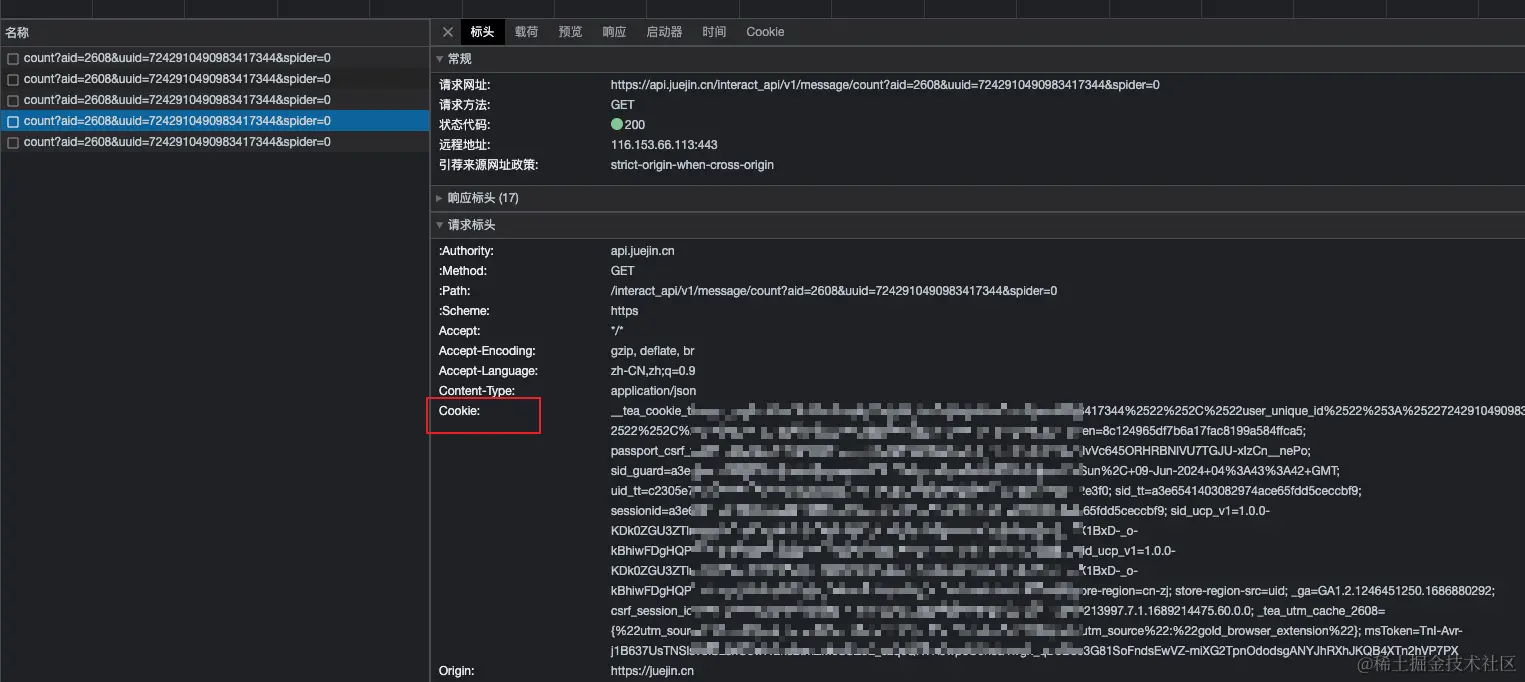
Task: Click the api.juejin.cn authority value
Action: [x=642, y=251]
